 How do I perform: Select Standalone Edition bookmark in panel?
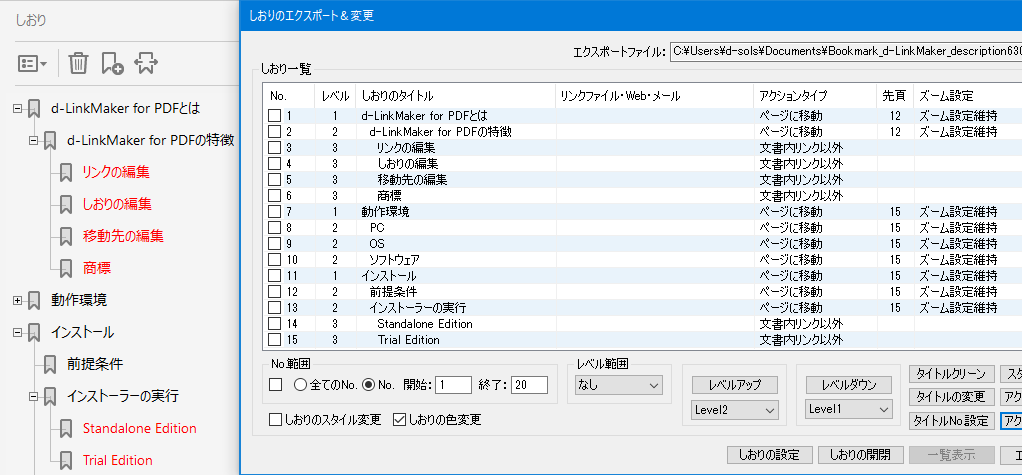[x=139, y=428]
